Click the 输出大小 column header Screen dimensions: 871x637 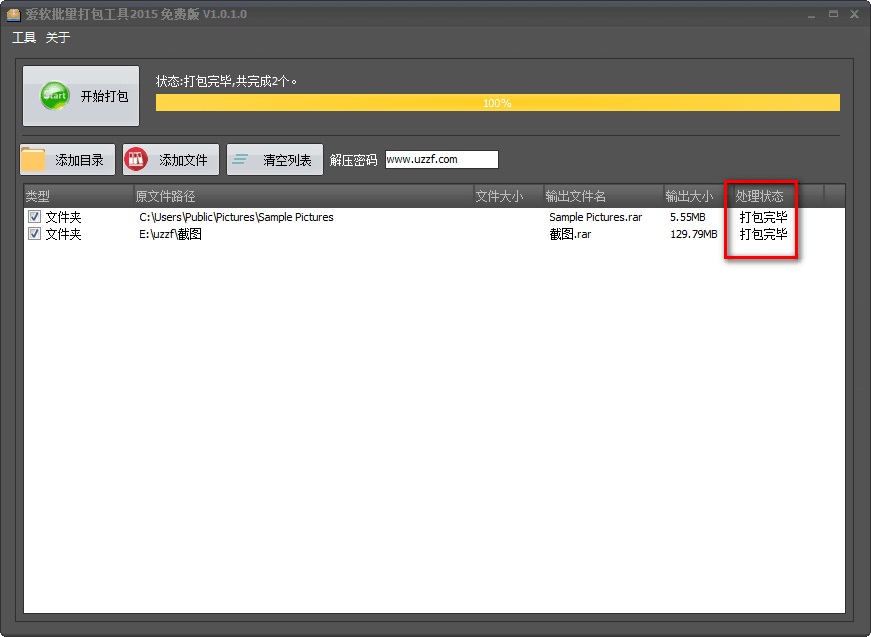coord(698,196)
